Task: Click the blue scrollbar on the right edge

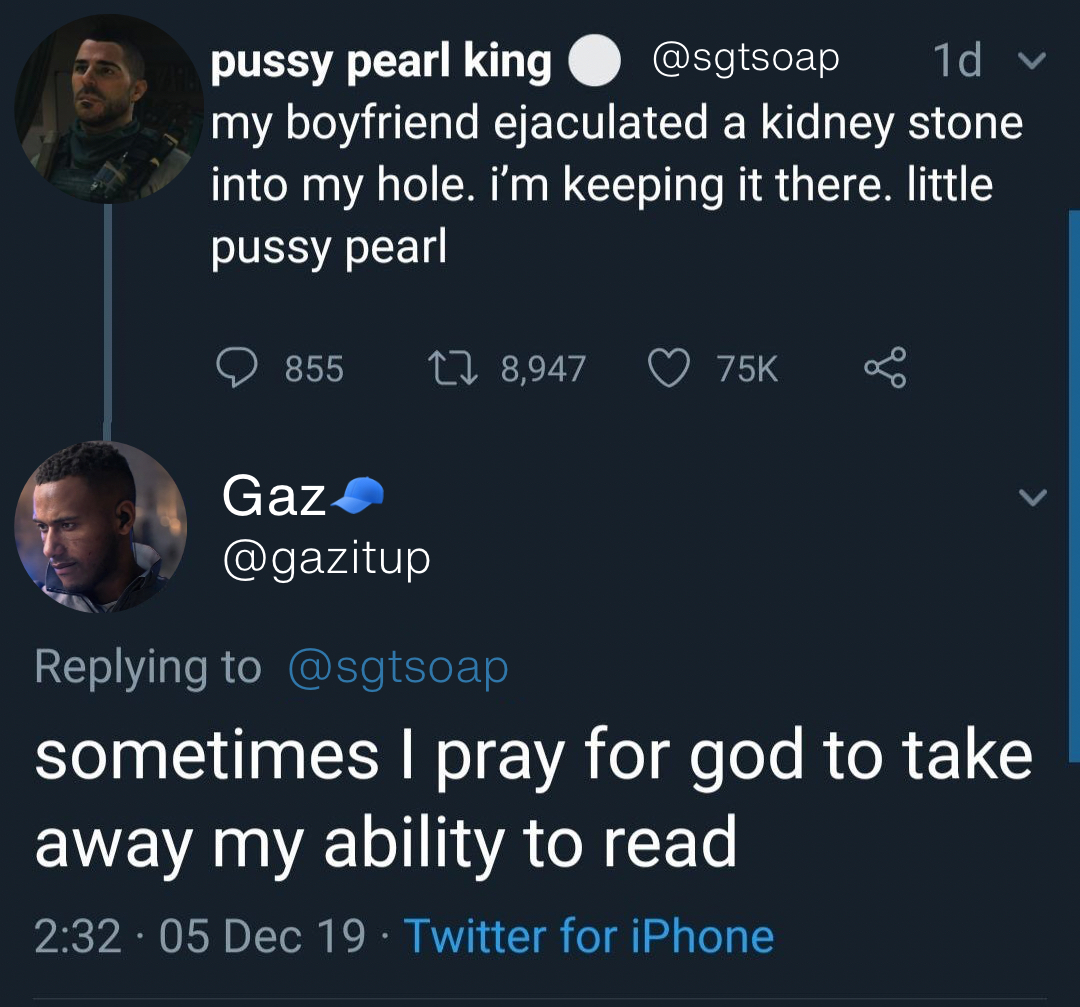Action: click(1074, 480)
